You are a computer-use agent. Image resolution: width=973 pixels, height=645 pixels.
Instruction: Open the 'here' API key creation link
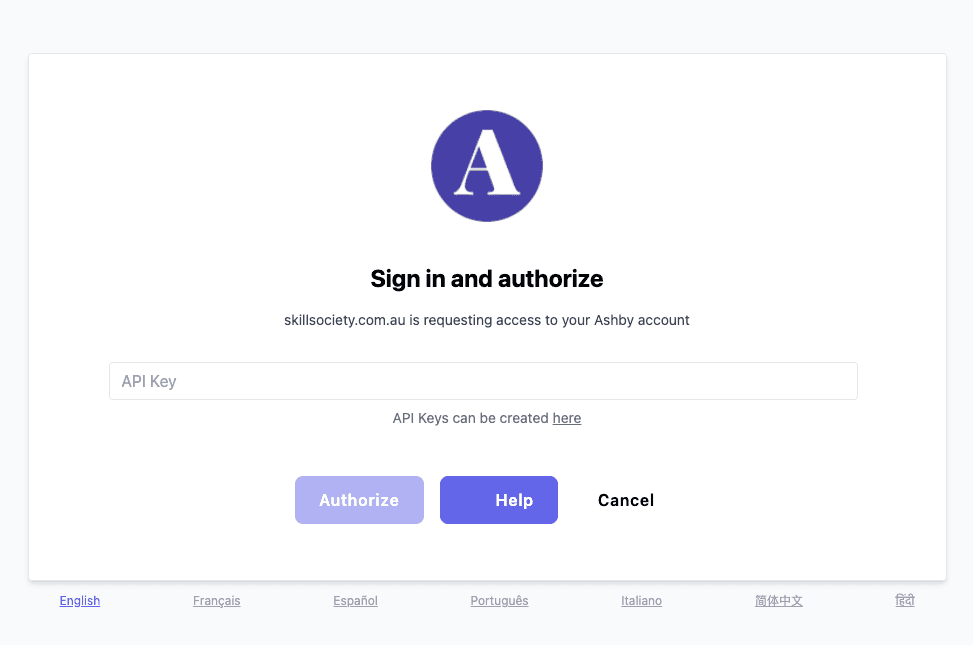(x=567, y=418)
